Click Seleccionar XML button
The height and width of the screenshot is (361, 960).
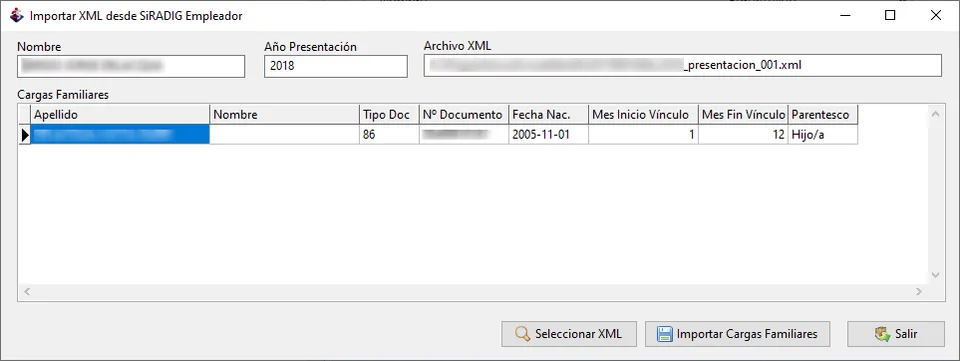click(x=569, y=334)
